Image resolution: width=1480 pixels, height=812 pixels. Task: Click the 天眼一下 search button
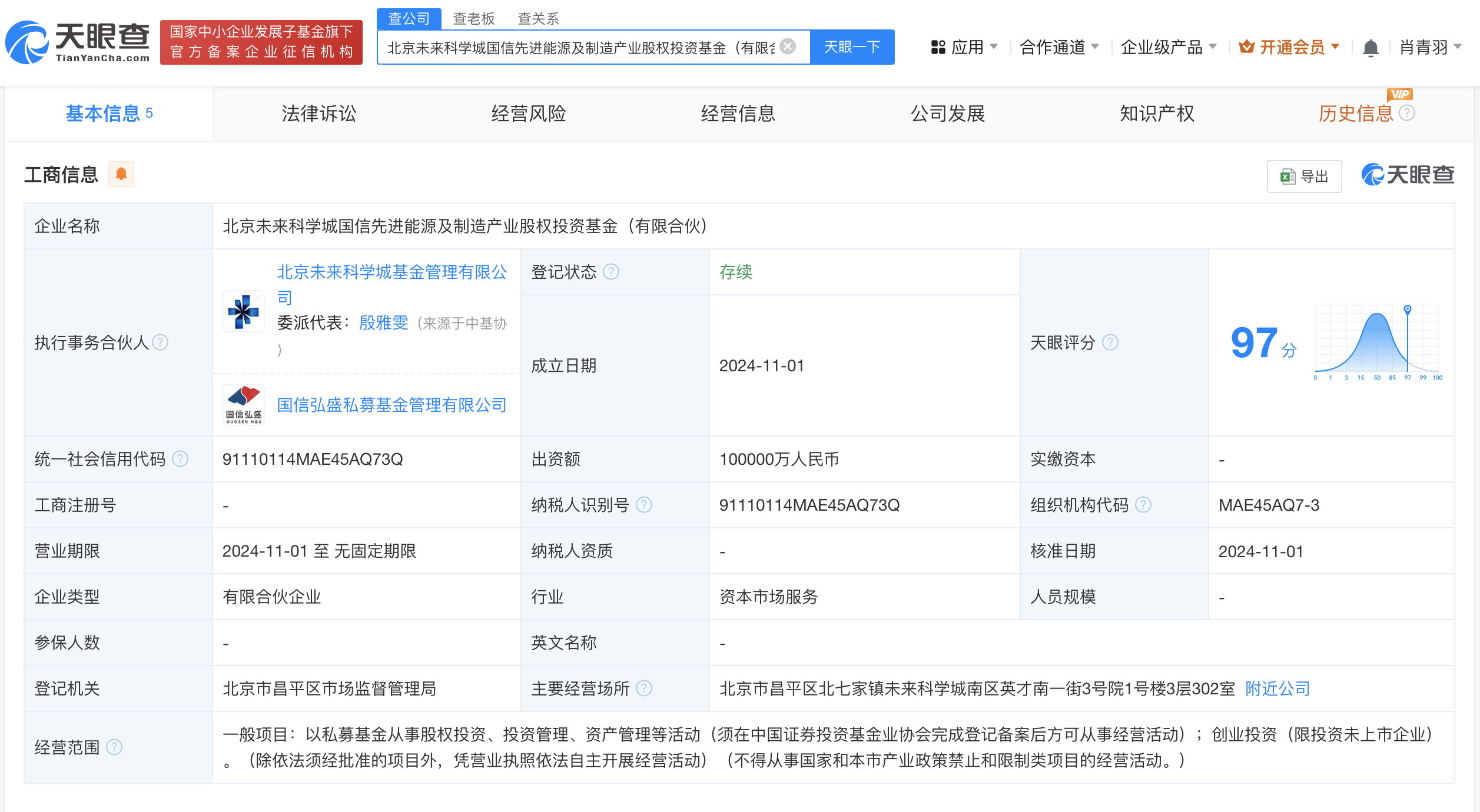[852, 47]
